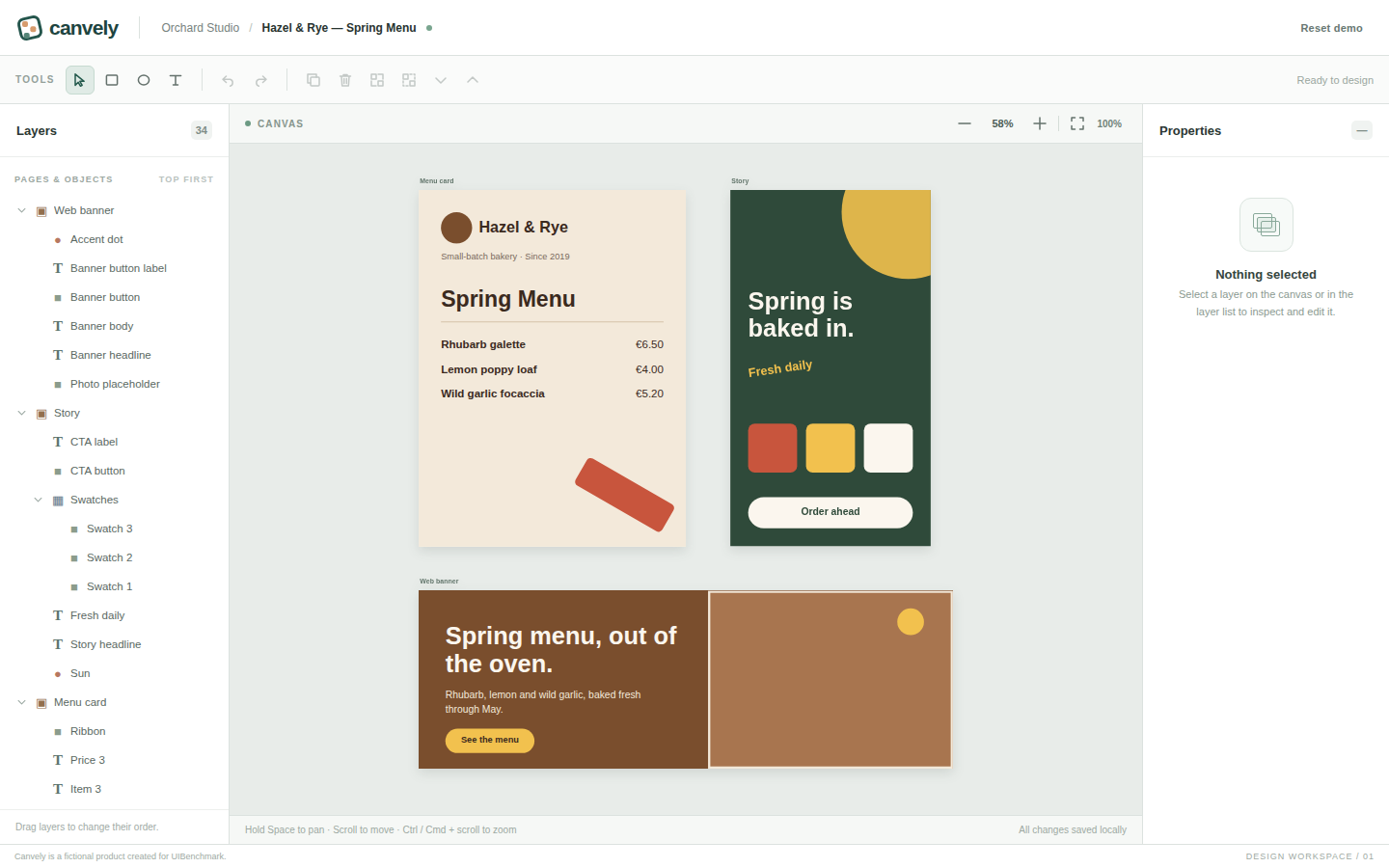Toggle the TOP FIRST layer order

(186, 179)
